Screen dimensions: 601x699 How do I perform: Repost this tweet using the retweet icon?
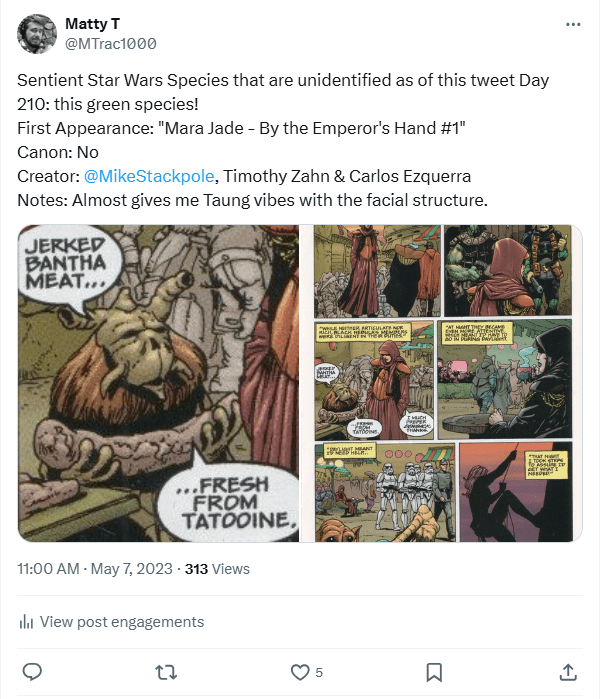166,671
